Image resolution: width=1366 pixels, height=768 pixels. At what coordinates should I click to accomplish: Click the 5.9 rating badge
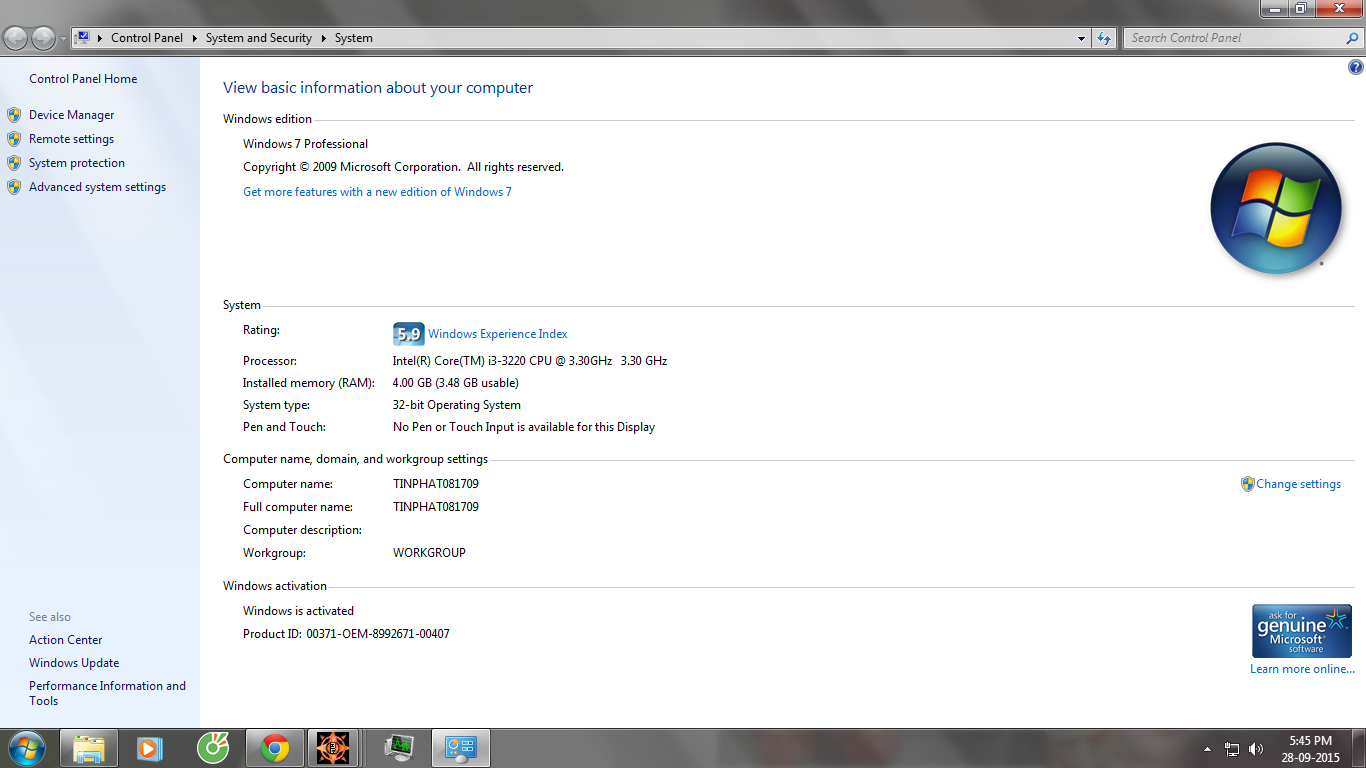408,334
